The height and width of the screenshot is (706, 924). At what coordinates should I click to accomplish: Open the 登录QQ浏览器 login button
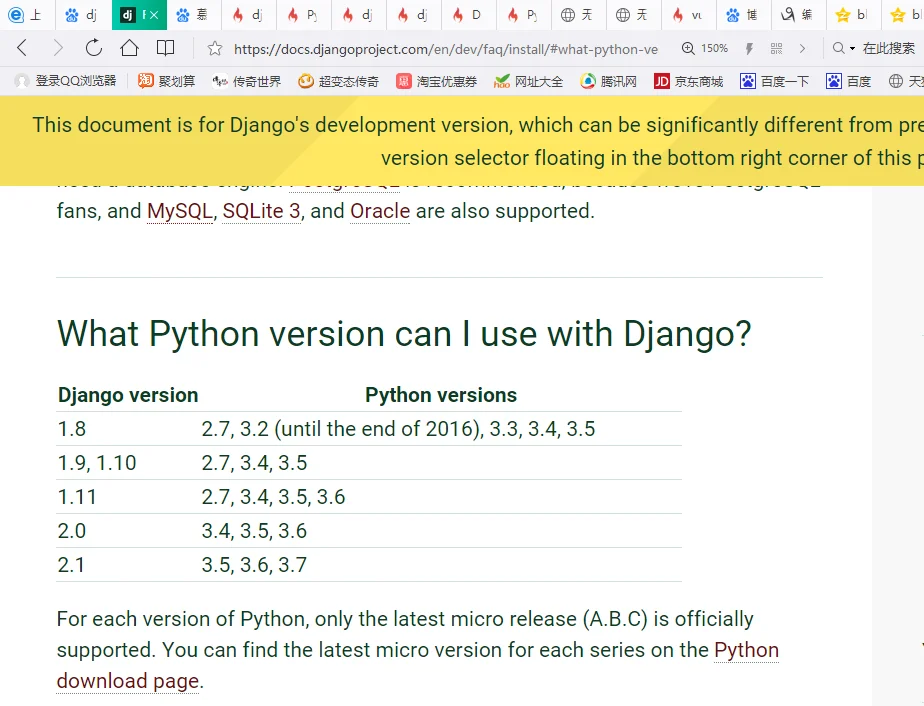(x=65, y=81)
